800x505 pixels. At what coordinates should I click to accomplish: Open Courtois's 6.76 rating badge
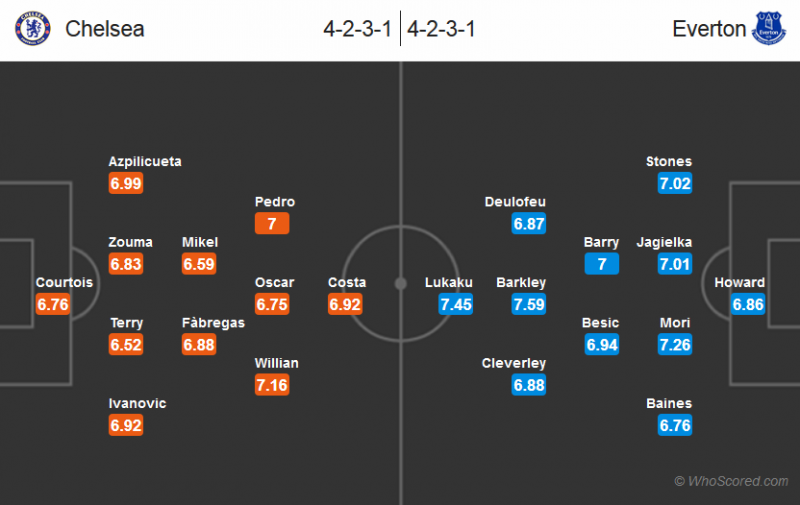tap(52, 304)
